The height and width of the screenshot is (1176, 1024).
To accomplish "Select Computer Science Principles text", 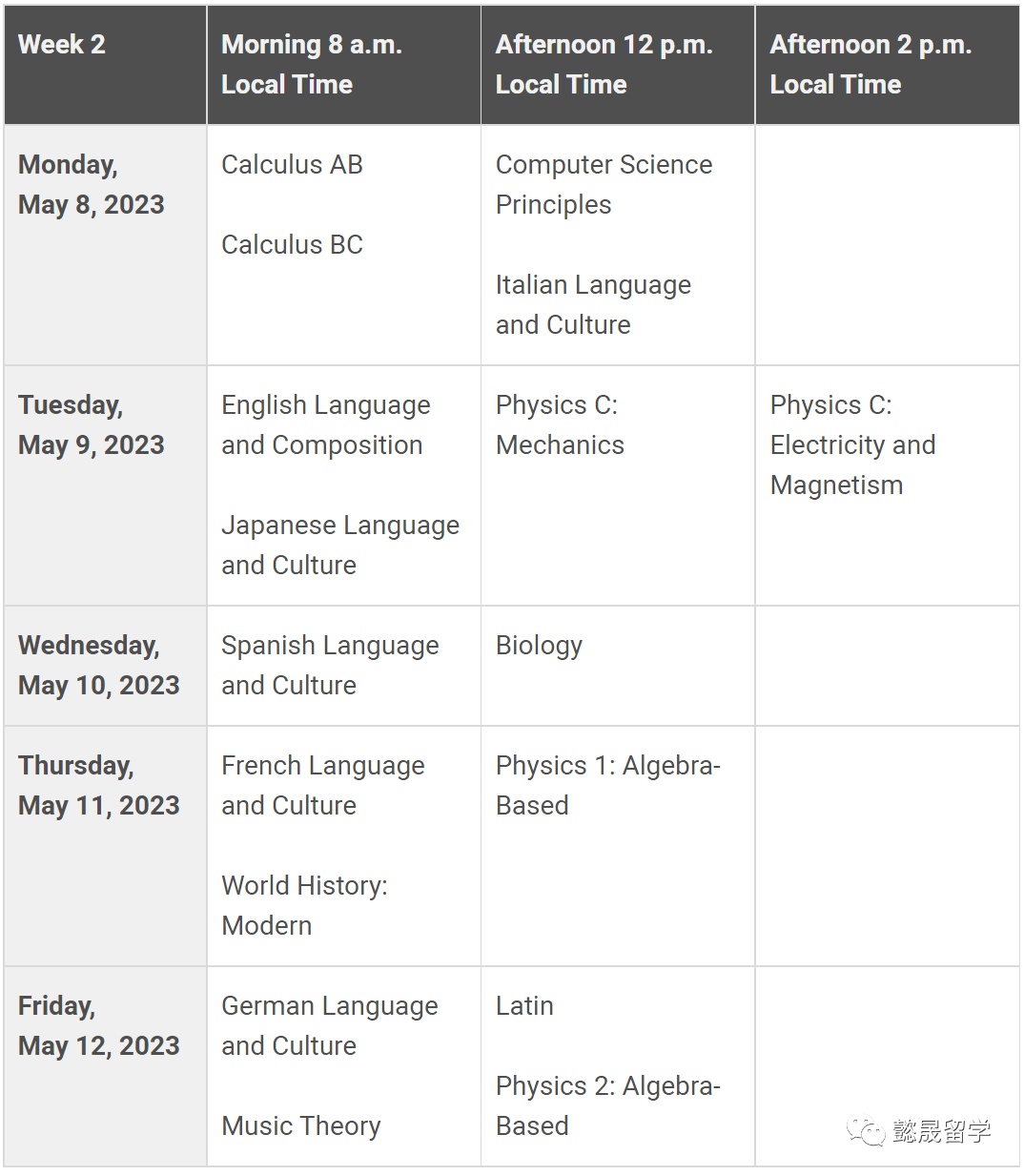I will 604,184.
